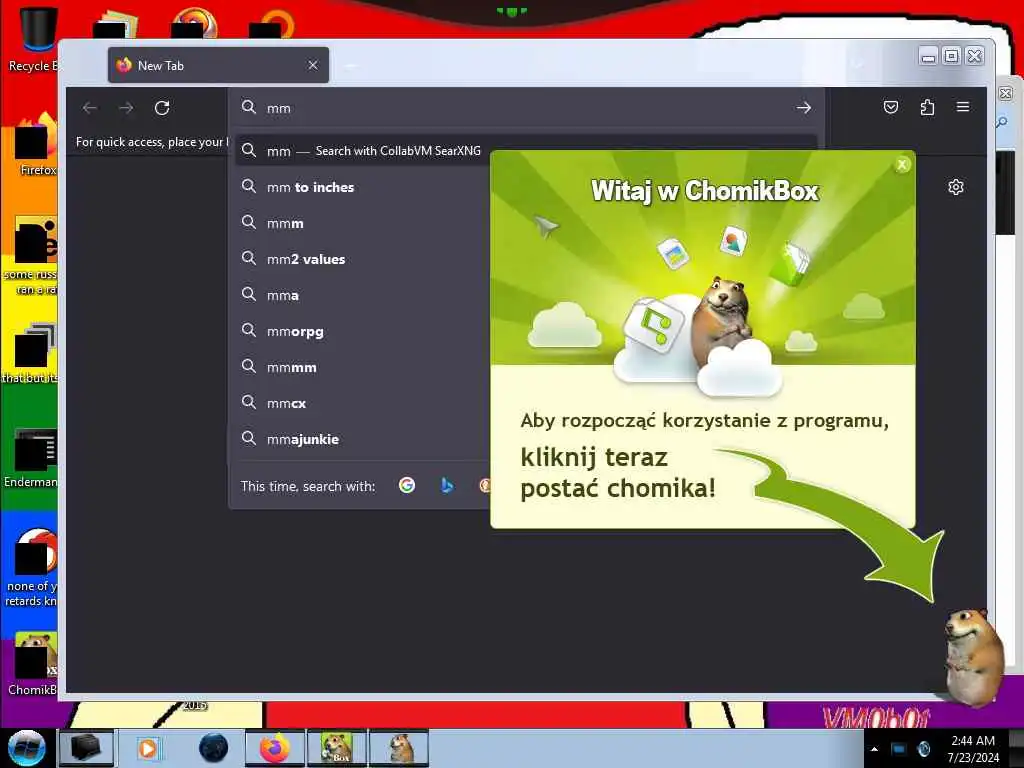
Task: Type in the Firefox address bar field
Action: 526,108
